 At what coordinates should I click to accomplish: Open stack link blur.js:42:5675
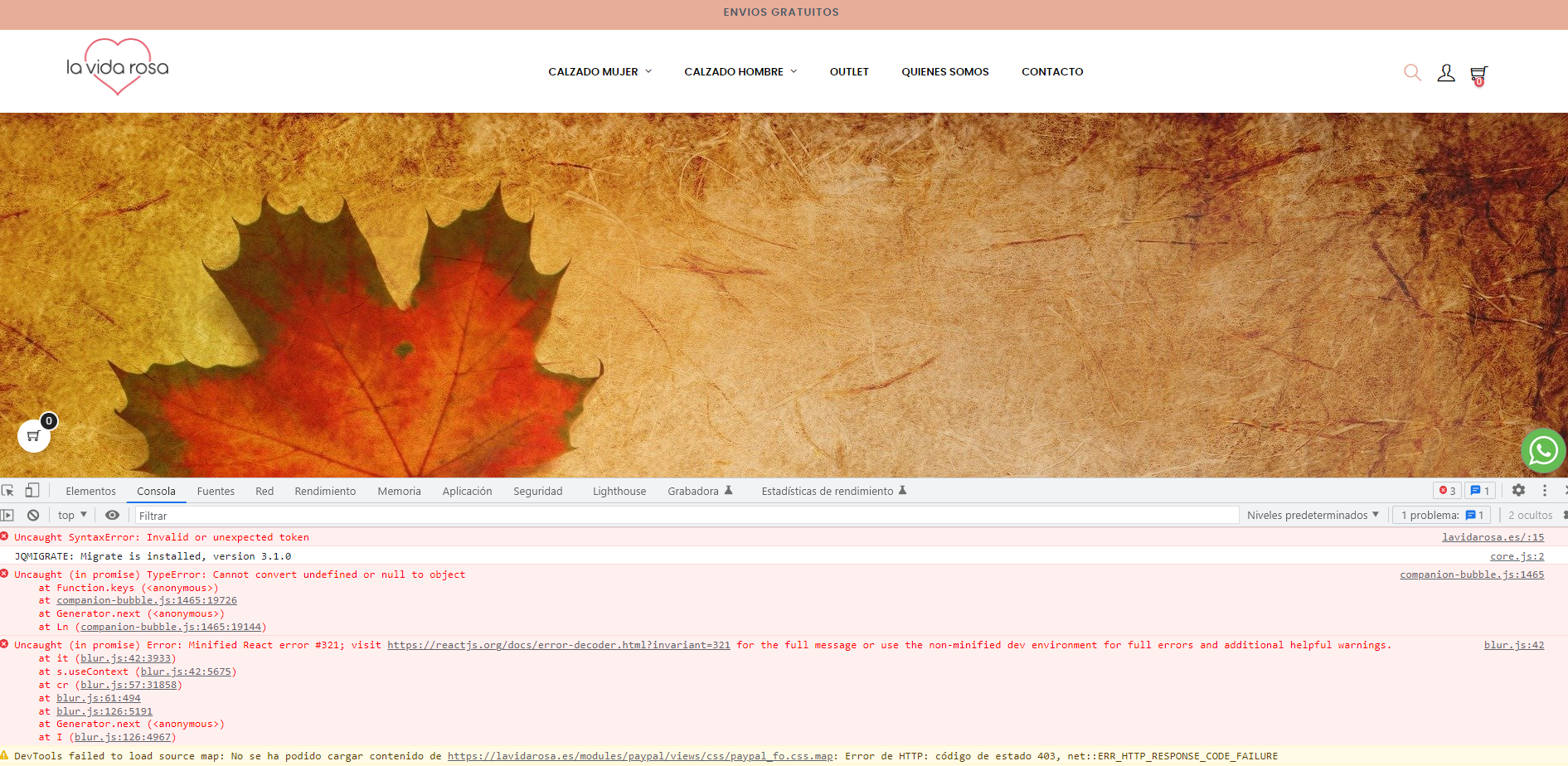[186, 671]
